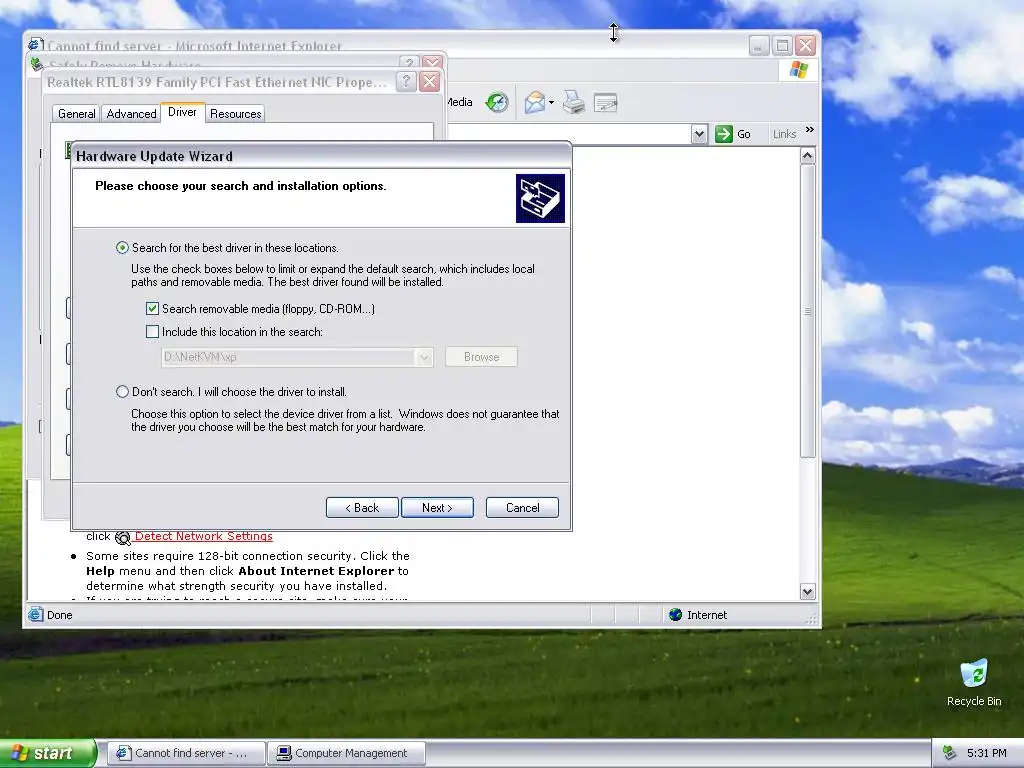The width and height of the screenshot is (1024, 768).
Task: Click the Safely Remove Hardware tray icon
Action: (x=950, y=753)
